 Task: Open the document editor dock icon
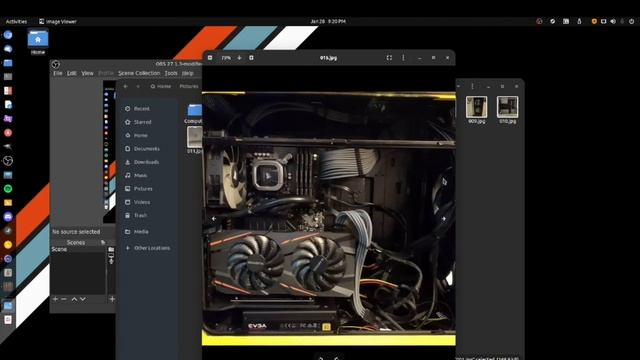pos(8,105)
